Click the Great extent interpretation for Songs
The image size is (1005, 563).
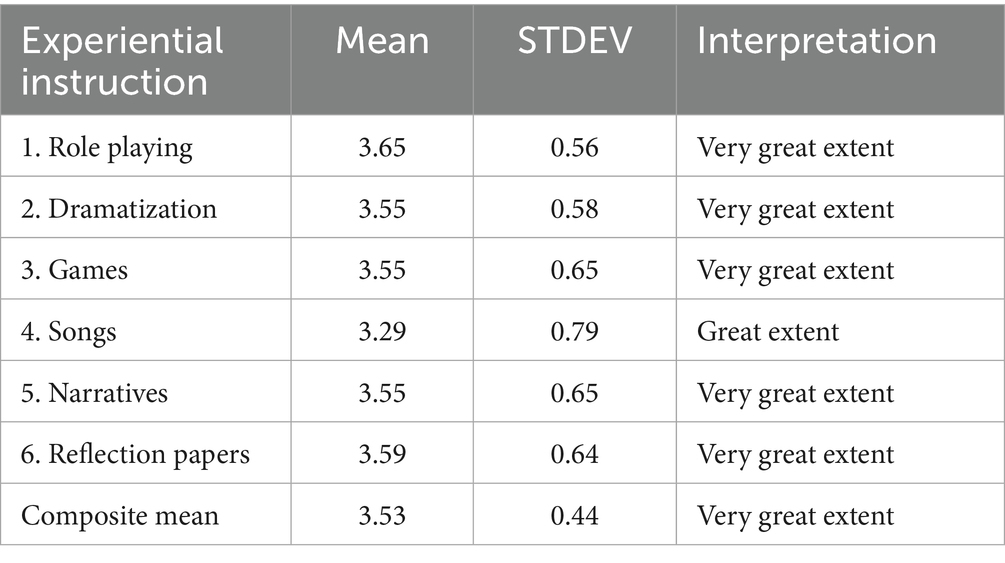coord(768,331)
